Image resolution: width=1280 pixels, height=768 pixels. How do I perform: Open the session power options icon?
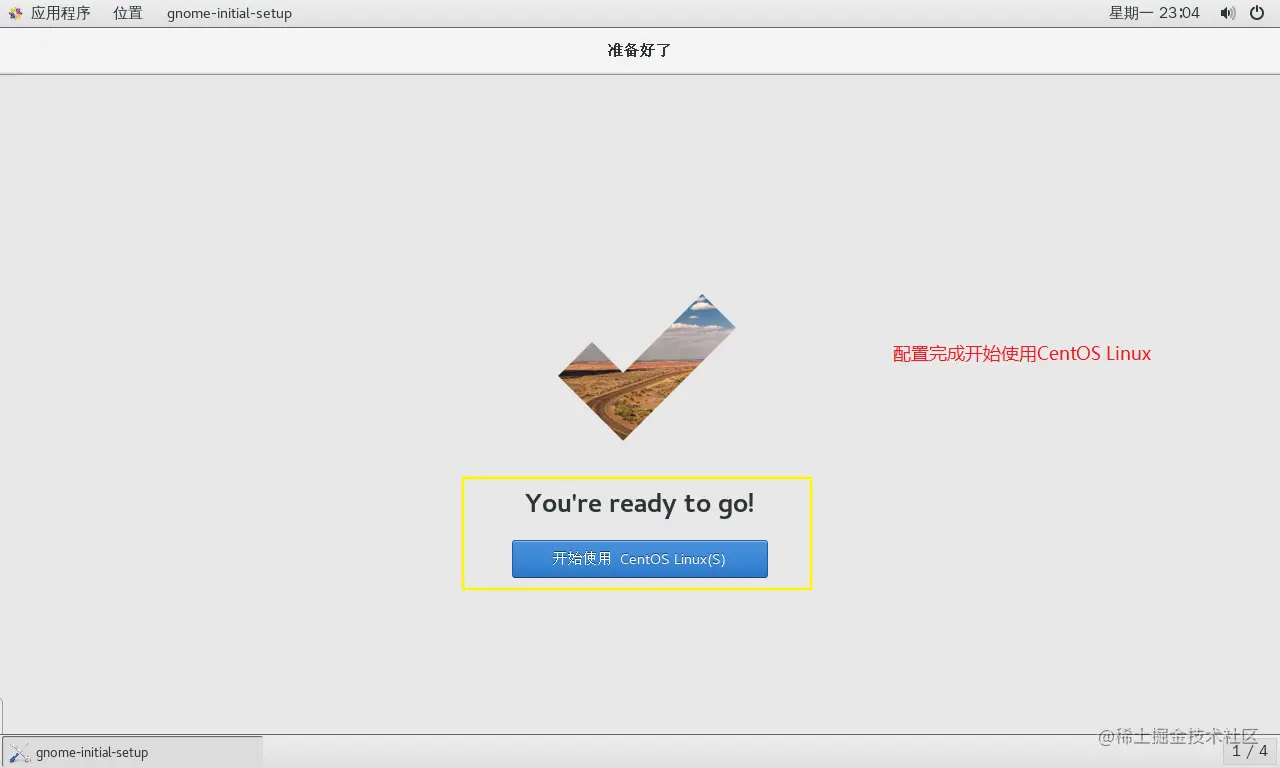tap(1256, 13)
